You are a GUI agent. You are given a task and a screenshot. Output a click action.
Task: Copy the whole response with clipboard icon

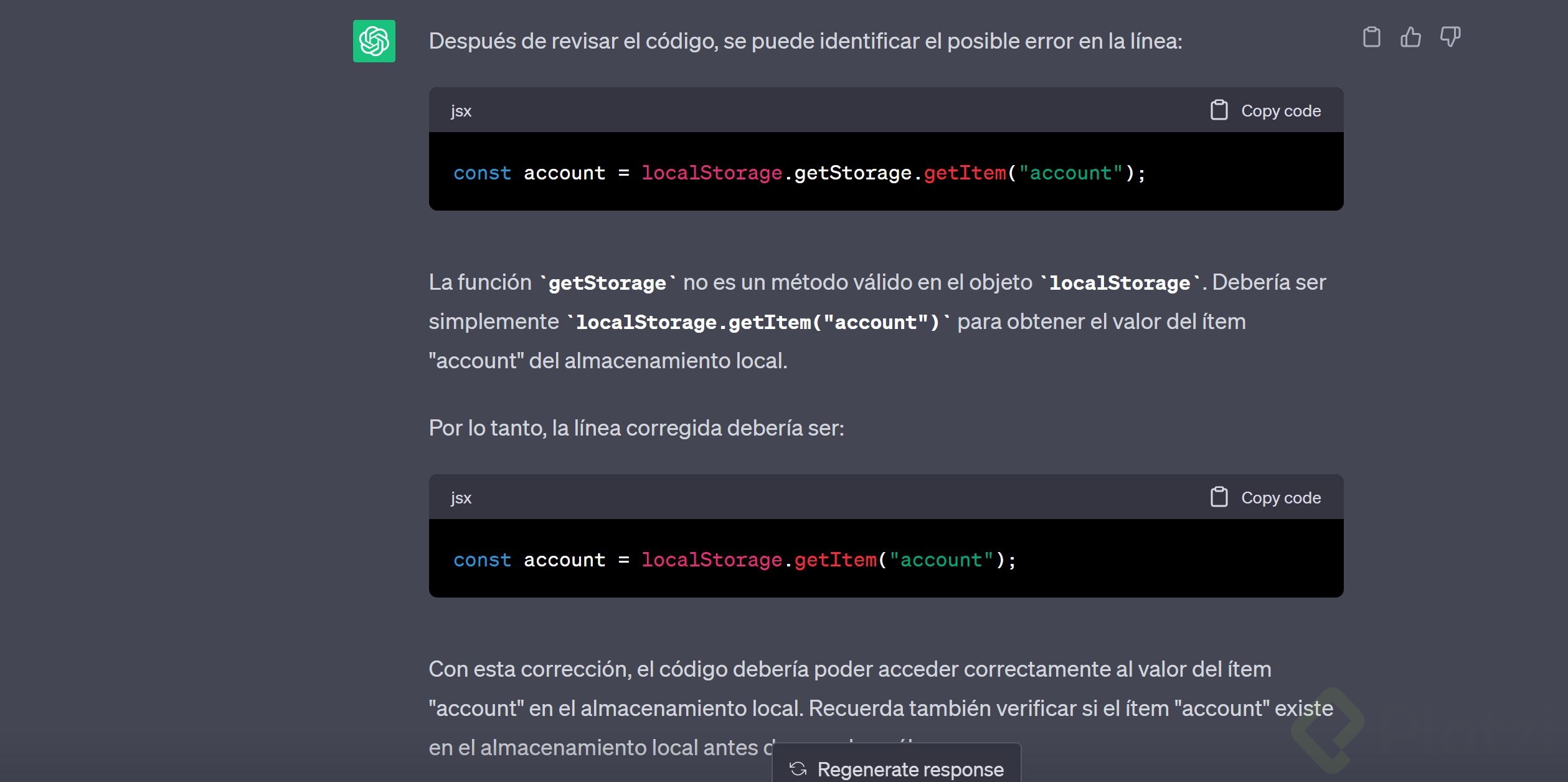pyautogui.click(x=1371, y=37)
